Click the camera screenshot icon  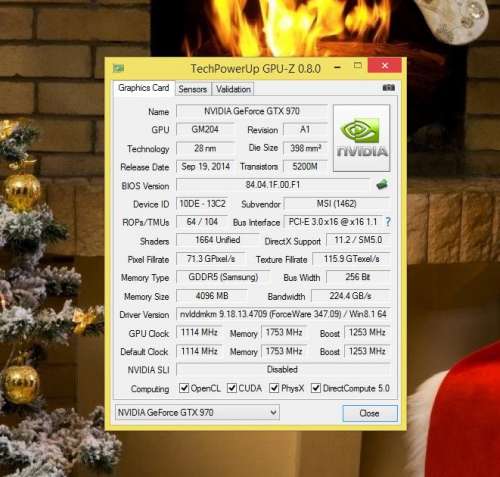point(389,88)
